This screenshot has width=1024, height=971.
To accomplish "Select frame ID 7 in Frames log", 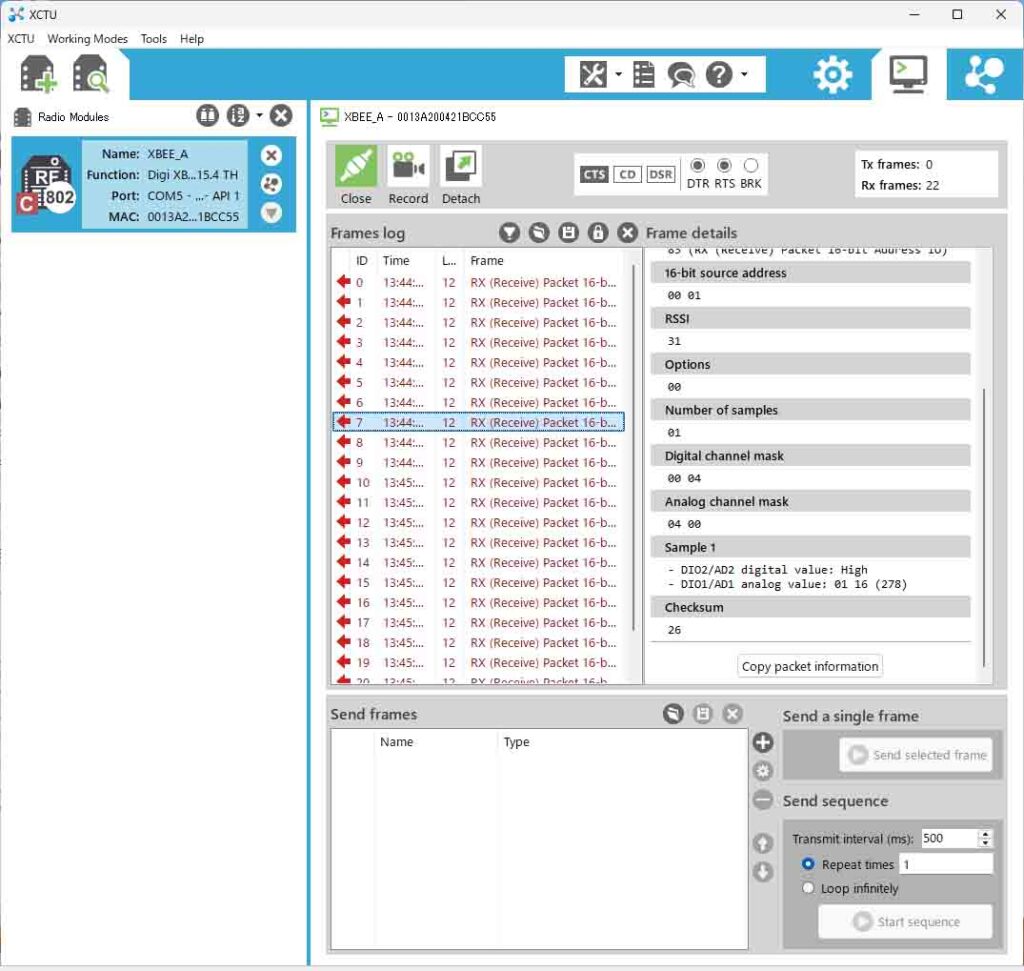I will coord(478,422).
